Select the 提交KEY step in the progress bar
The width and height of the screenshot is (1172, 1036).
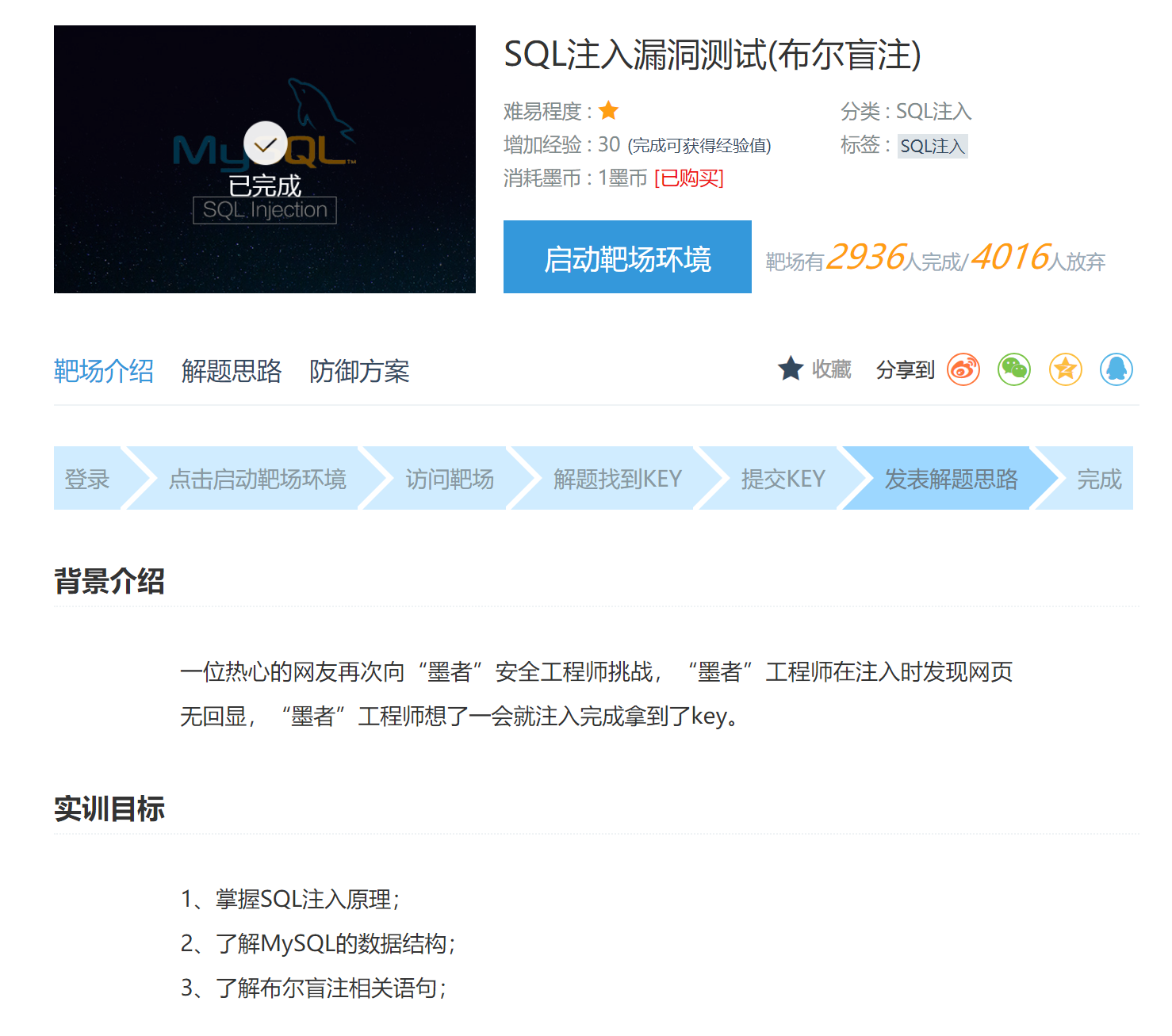click(784, 479)
